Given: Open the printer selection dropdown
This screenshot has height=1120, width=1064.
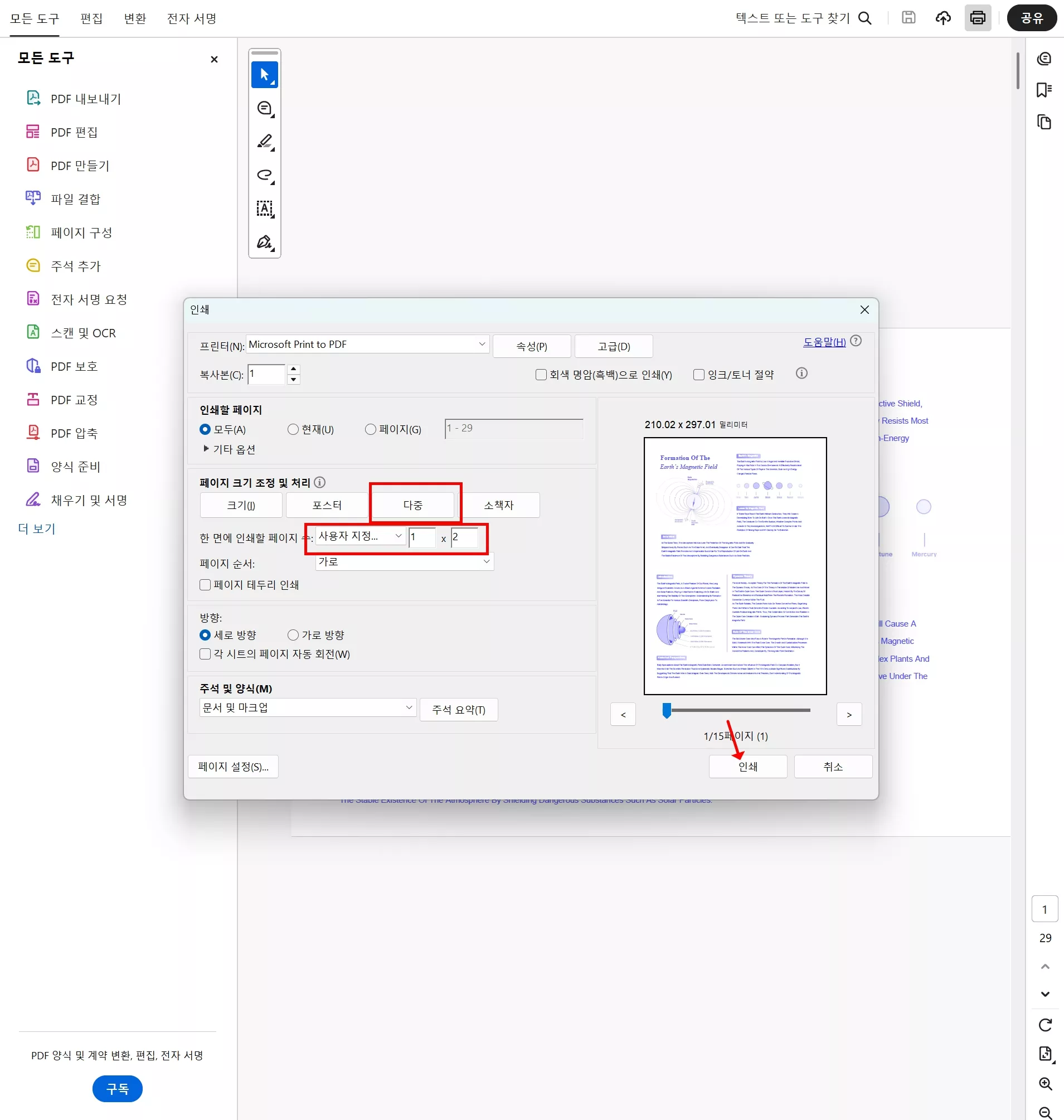Looking at the screenshot, I should pyautogui.click(x=481, y=344).
